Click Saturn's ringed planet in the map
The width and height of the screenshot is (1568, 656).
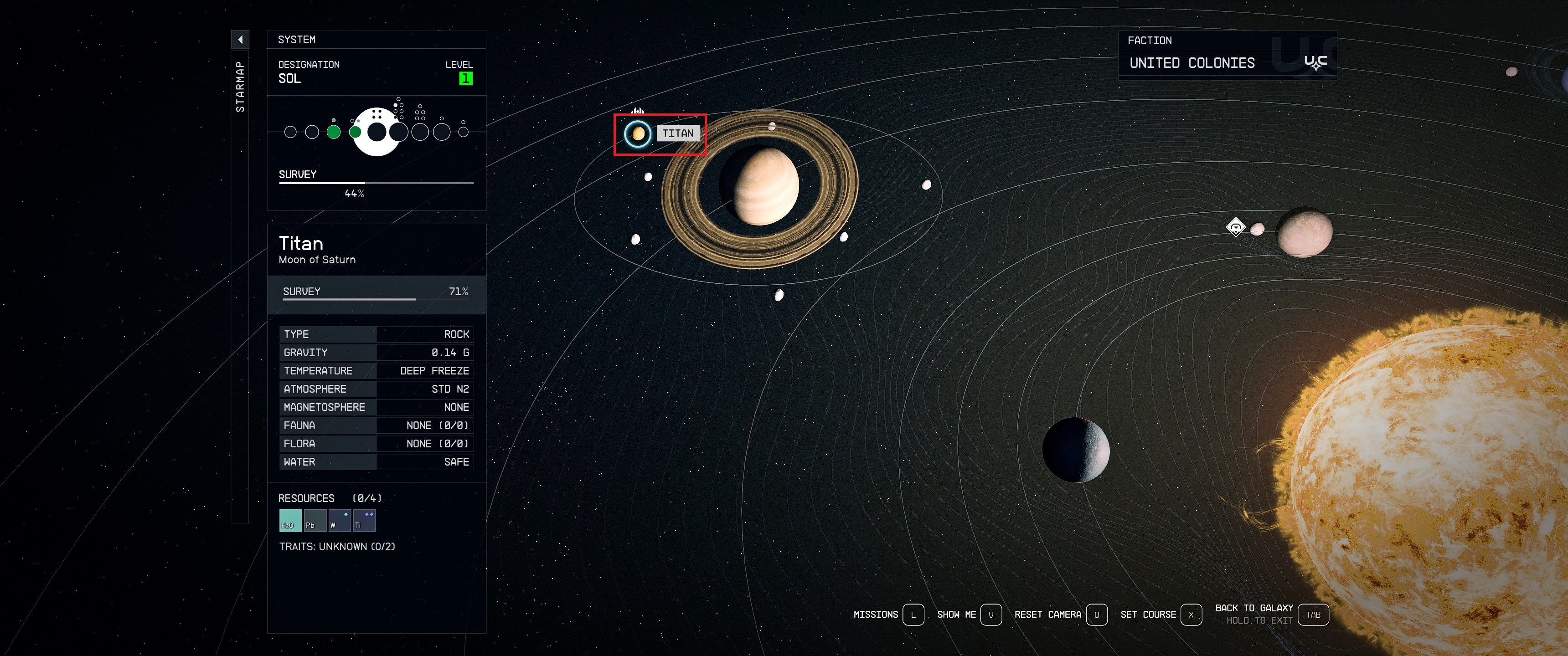[x=766, y=187]
